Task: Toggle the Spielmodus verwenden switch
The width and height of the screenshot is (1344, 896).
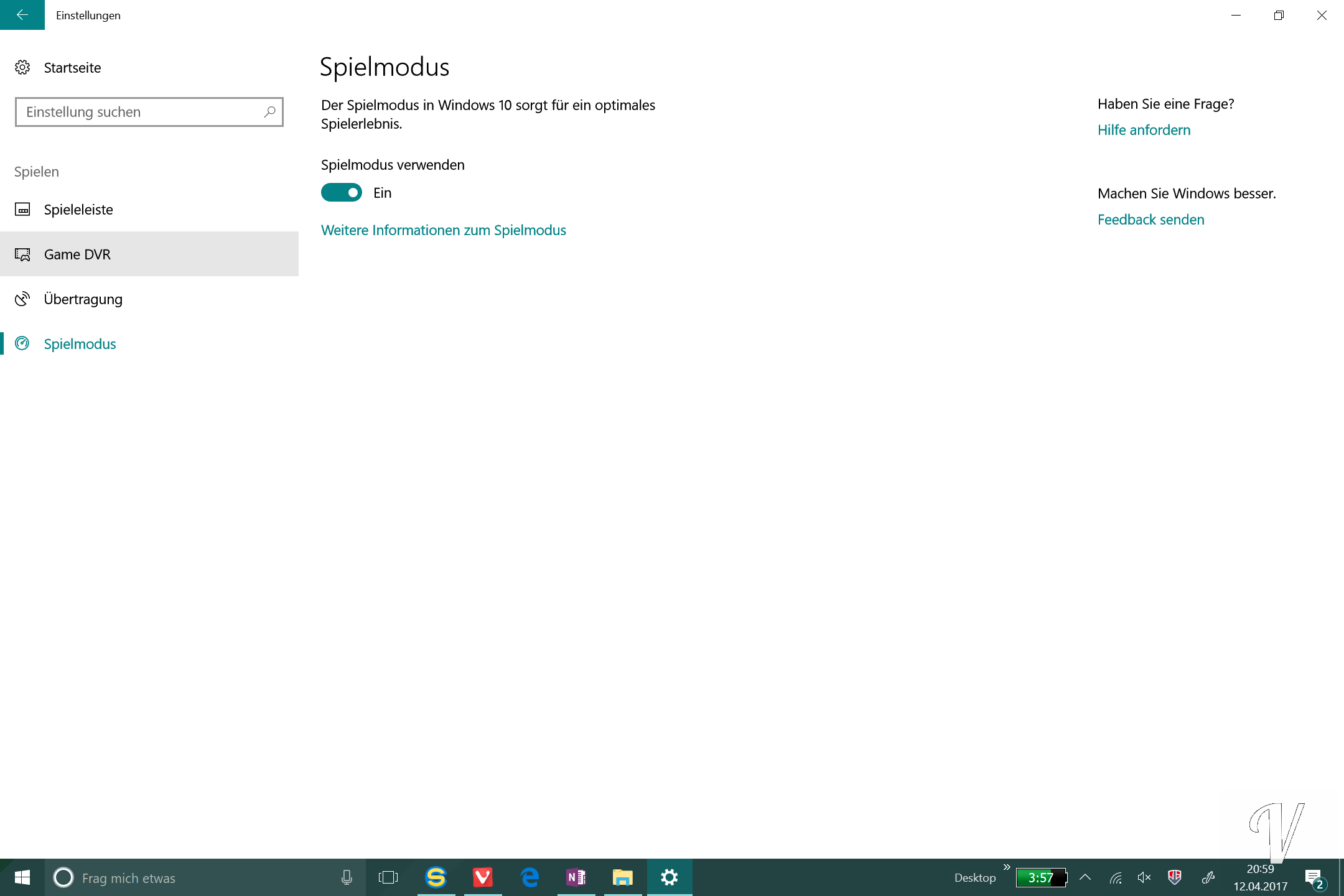Action: click(341, 193)
